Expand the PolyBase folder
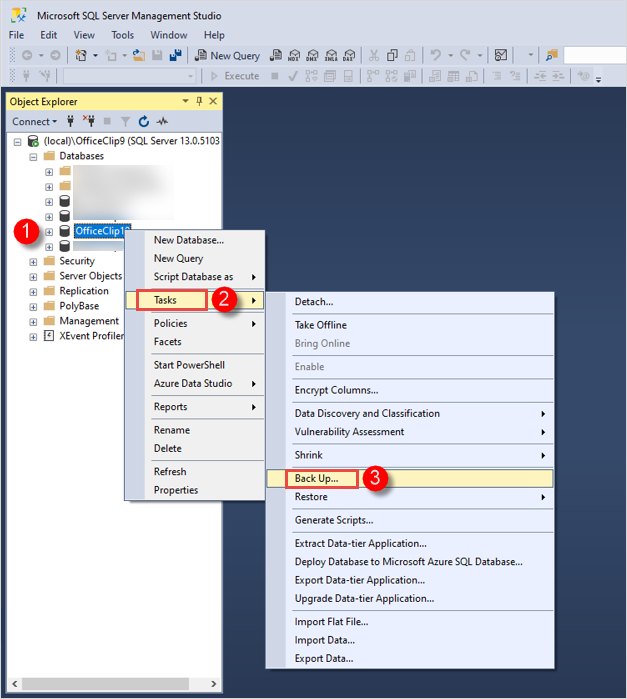The height and width of the screenshot is (699, 627). [x=33, y=307]
